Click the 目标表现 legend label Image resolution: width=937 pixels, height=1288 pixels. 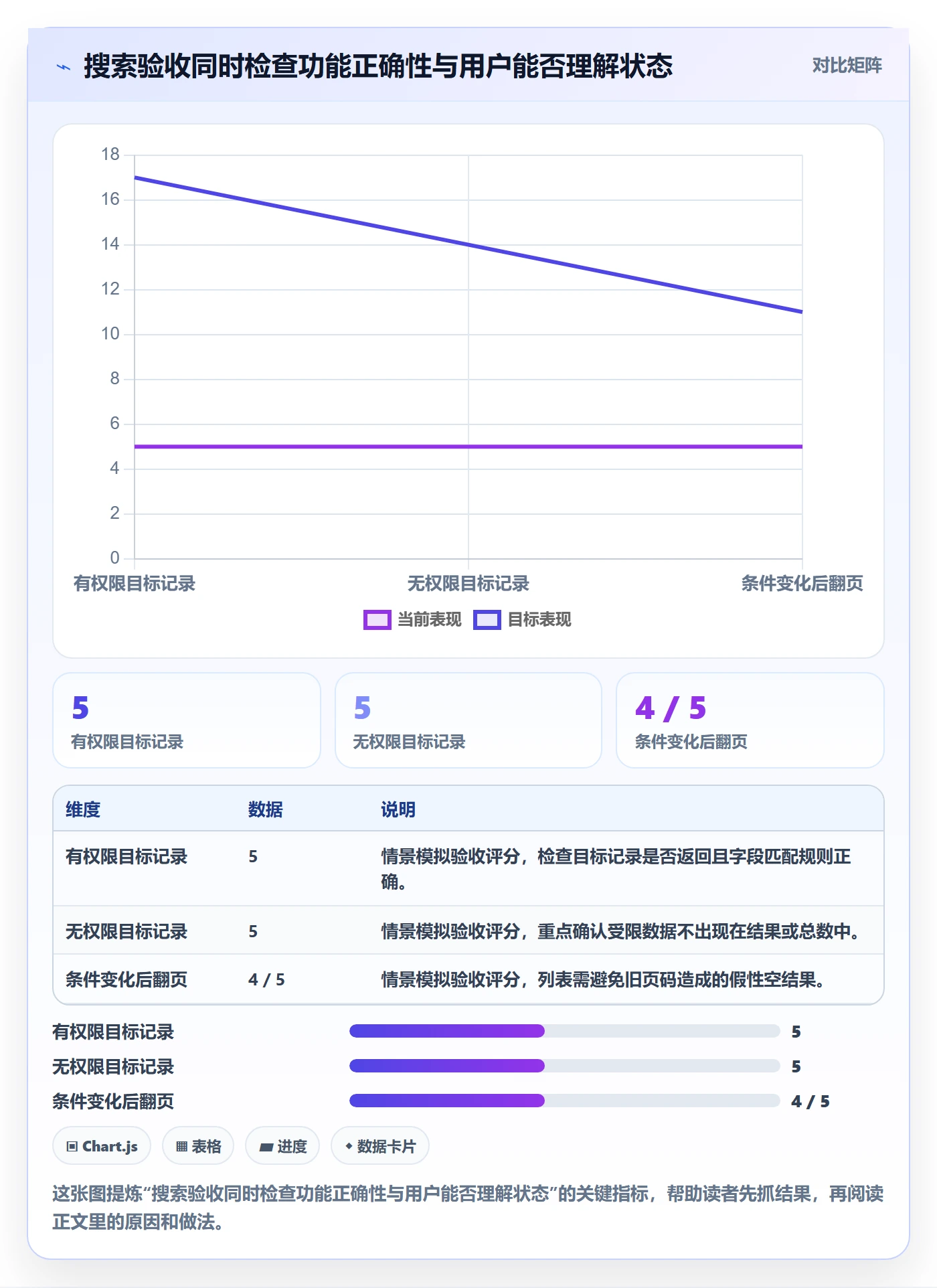point(539,620)
